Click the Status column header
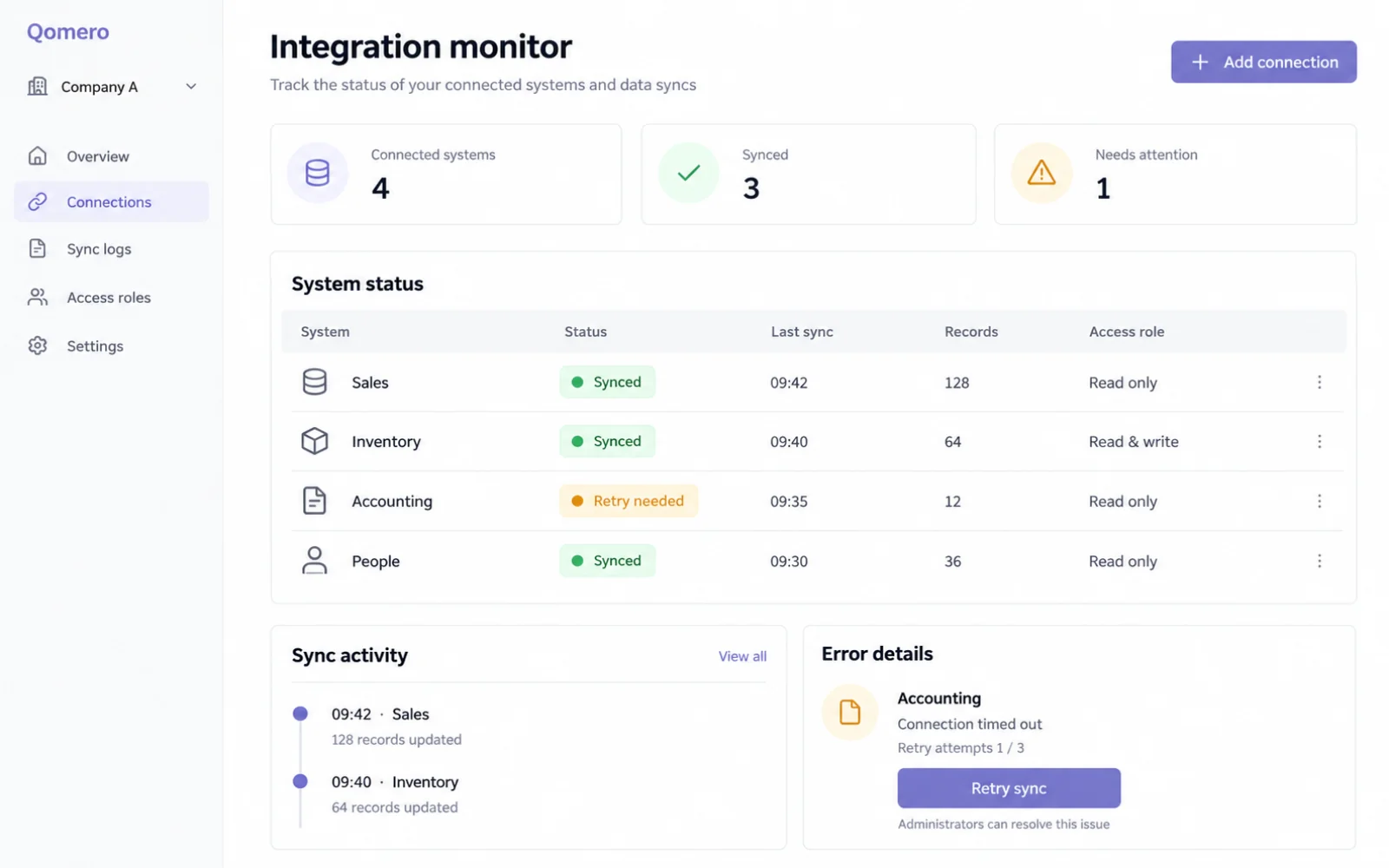Viewport: 1389px width, 868px height. pos(586,332)
